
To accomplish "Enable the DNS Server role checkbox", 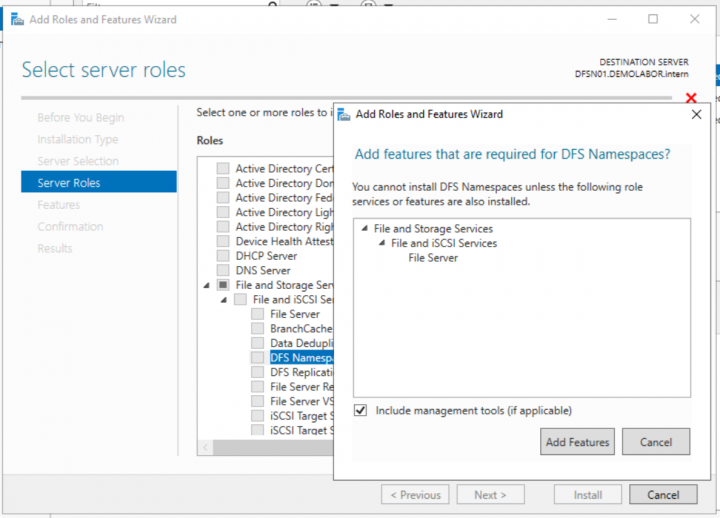I will [223, 270].
